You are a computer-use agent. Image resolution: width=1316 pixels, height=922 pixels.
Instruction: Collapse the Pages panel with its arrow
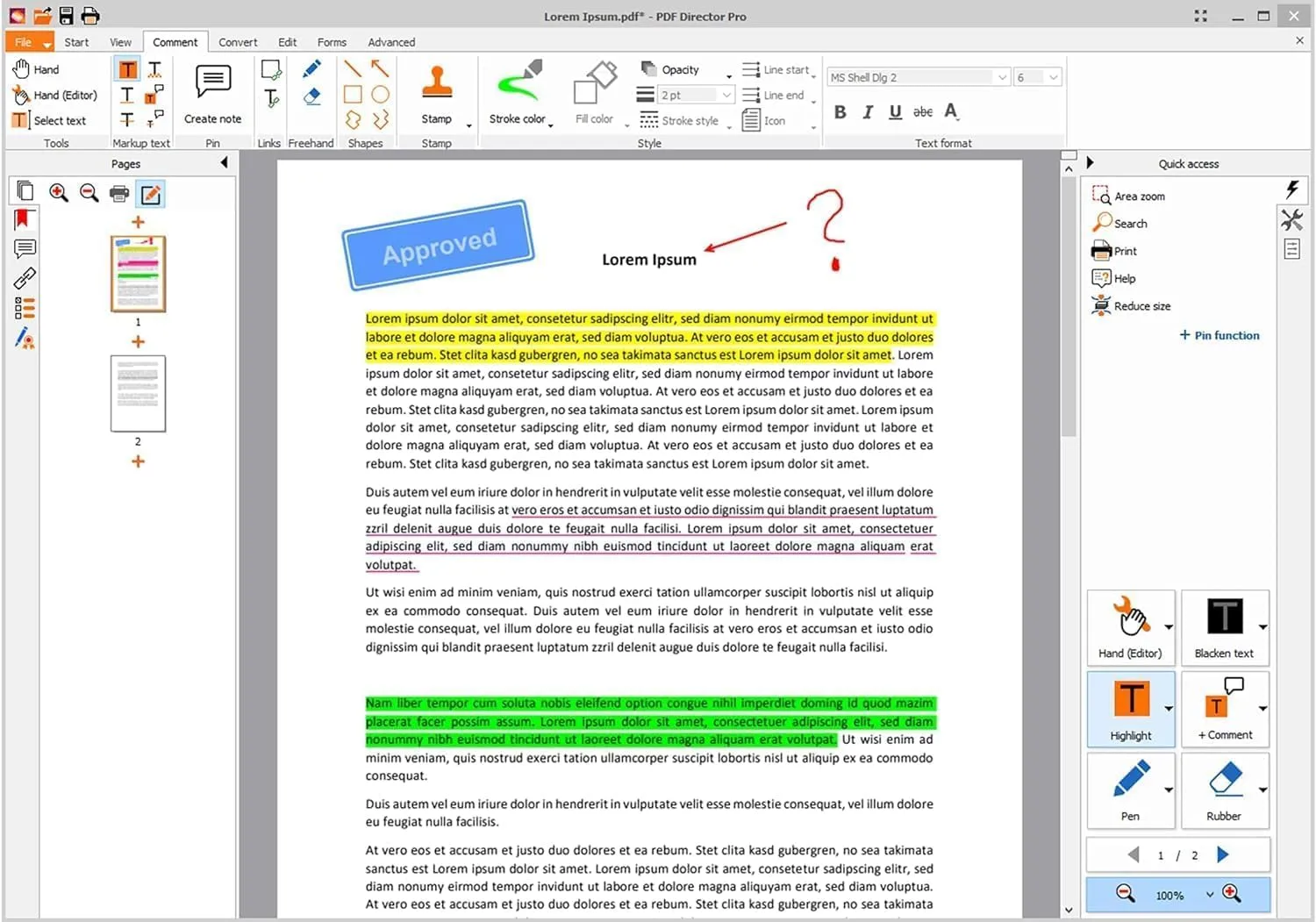click(224, 161)
